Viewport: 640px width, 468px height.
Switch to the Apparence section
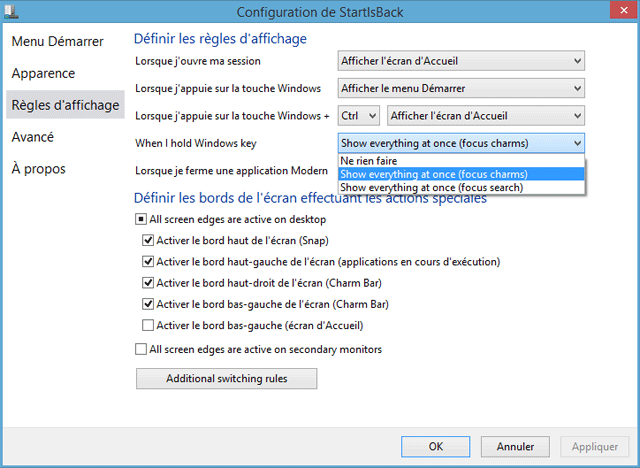pyautogui.click(x=43, y=73)
